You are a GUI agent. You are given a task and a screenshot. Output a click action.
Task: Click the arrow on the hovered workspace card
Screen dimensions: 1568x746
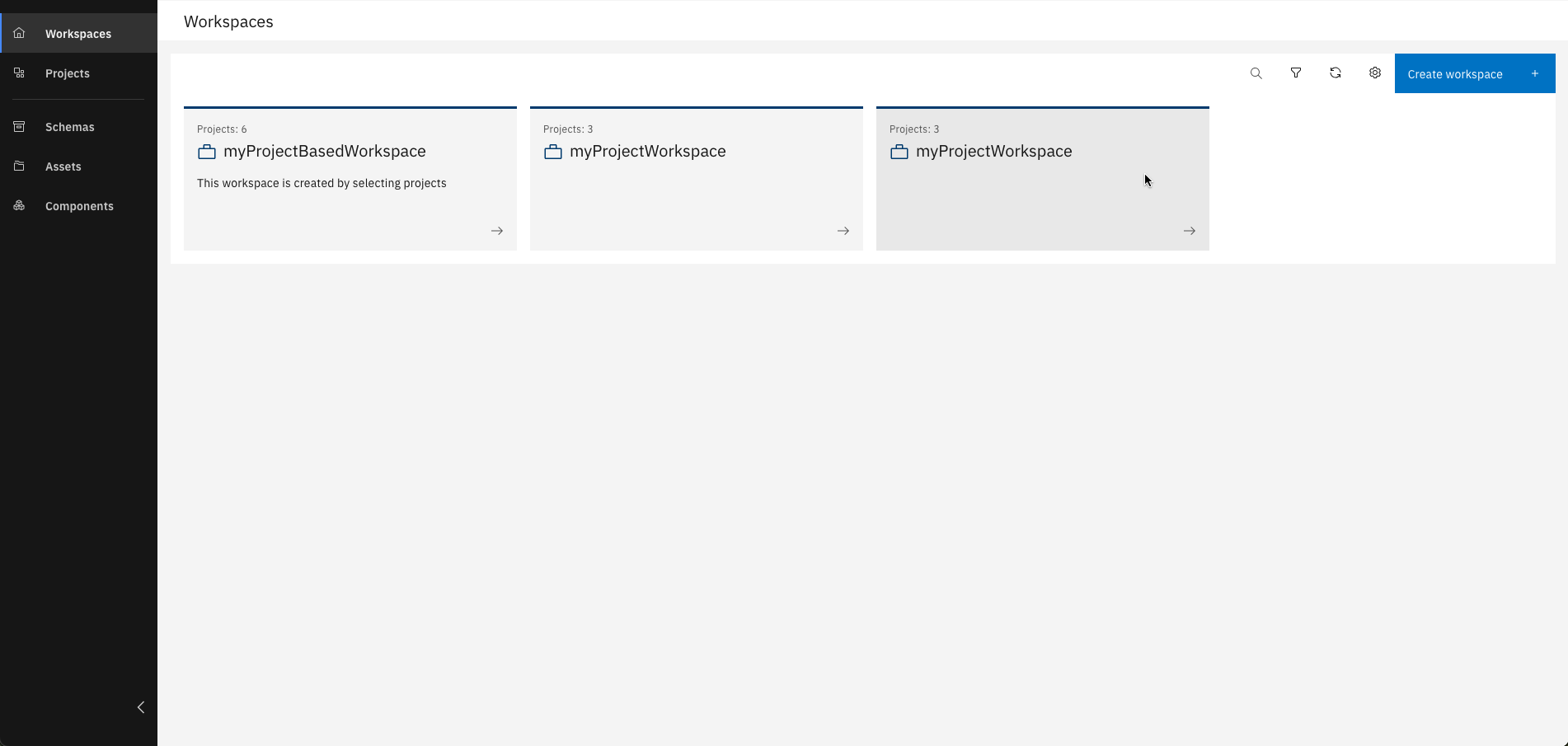pos(1189,231)
